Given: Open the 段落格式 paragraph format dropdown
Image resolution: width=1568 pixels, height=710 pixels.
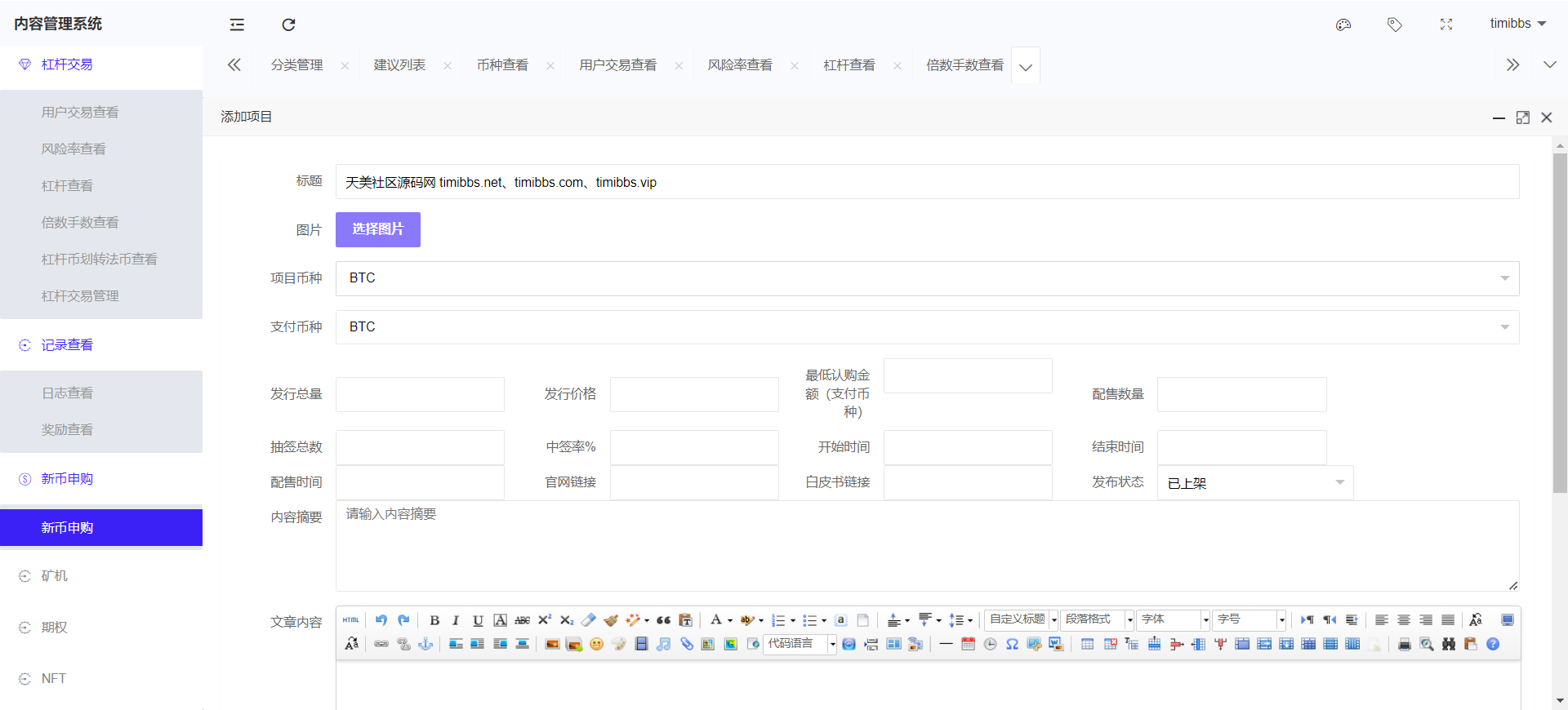Looking at the screenshot, I should pyautogui.click(x=1097, y=620).
